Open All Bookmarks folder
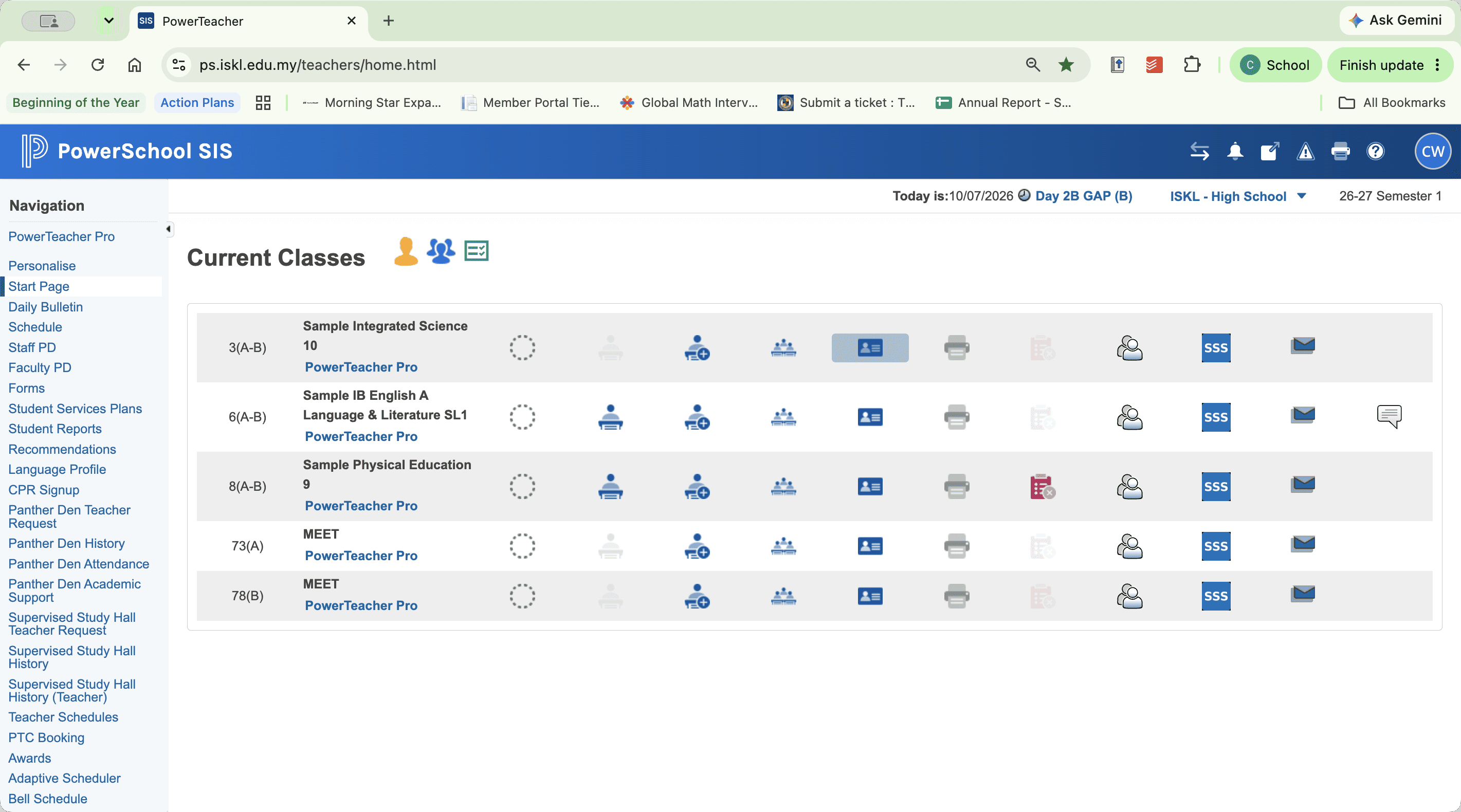This screenshot has height=812, width=1461. [x=1391, y=103]
